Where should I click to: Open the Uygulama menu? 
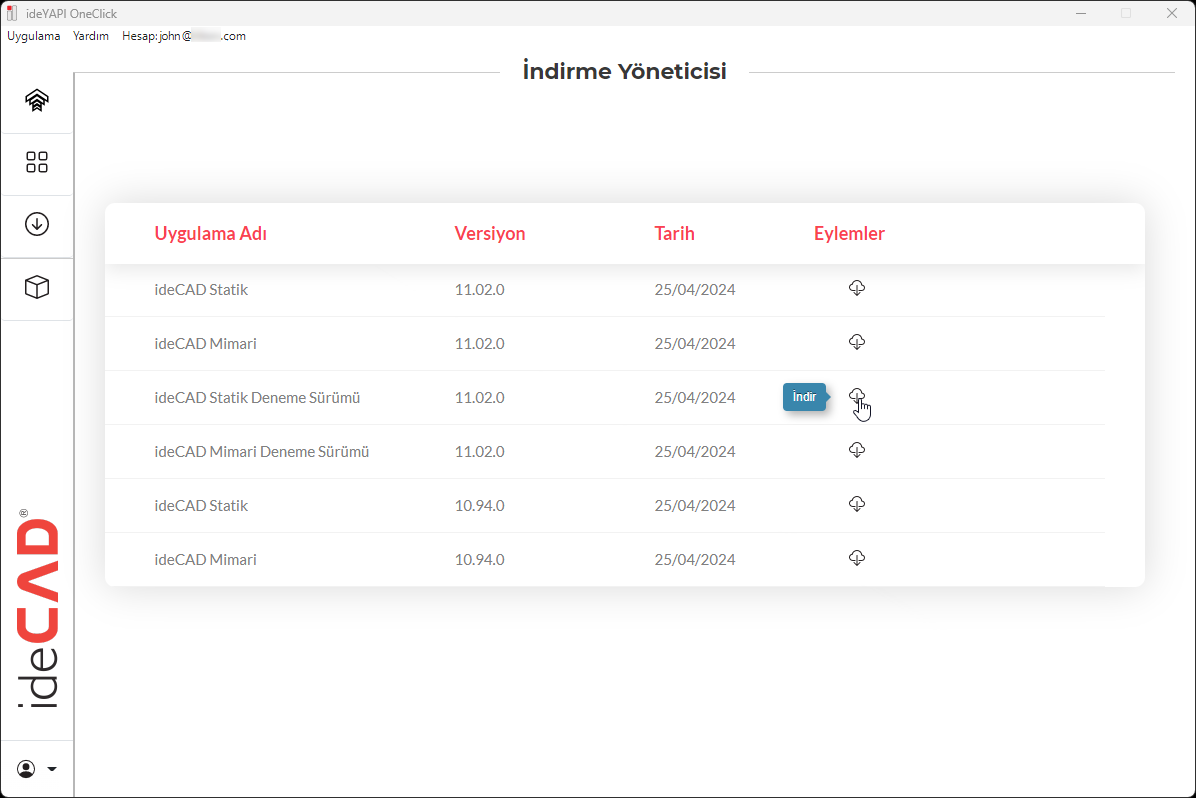(x=34, y=36)
